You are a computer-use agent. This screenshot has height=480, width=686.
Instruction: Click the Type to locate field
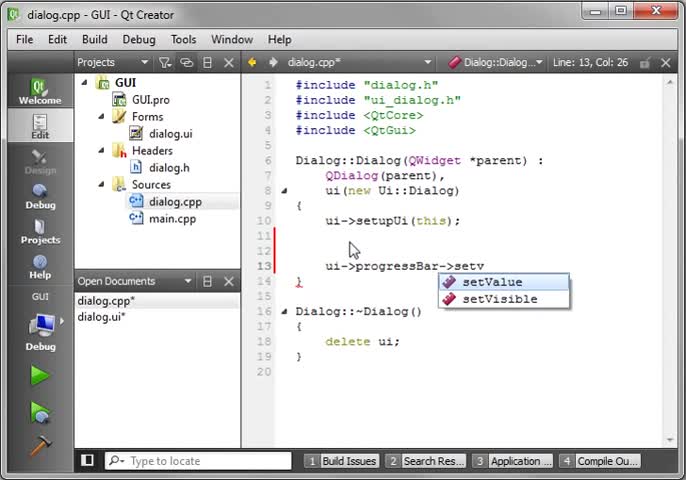tap(198, 461)
